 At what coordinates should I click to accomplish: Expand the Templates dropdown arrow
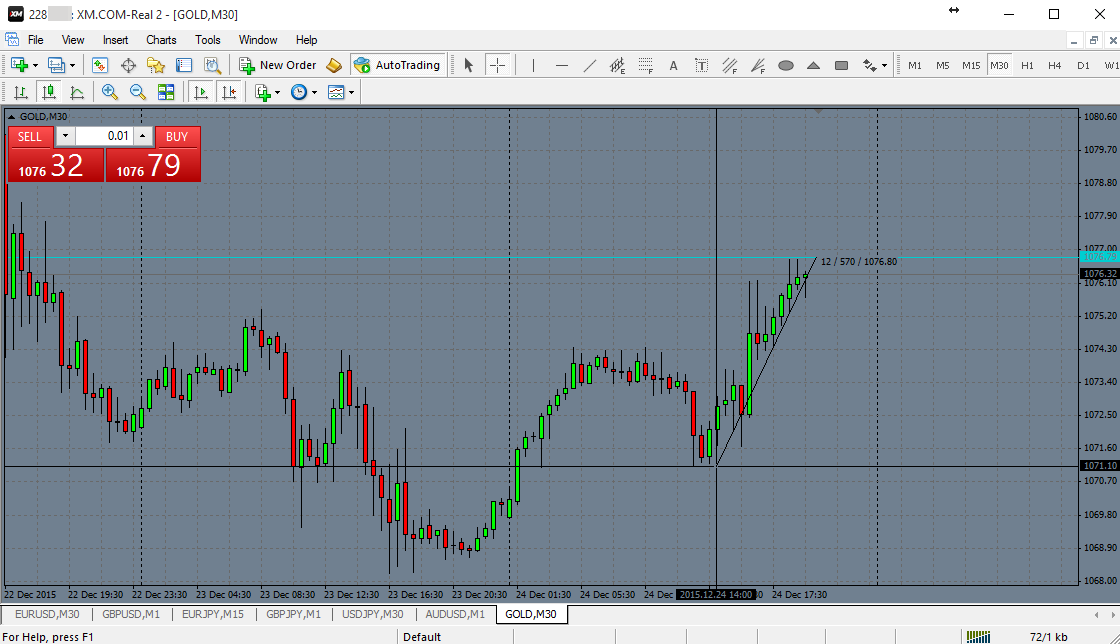coord(351,93)
